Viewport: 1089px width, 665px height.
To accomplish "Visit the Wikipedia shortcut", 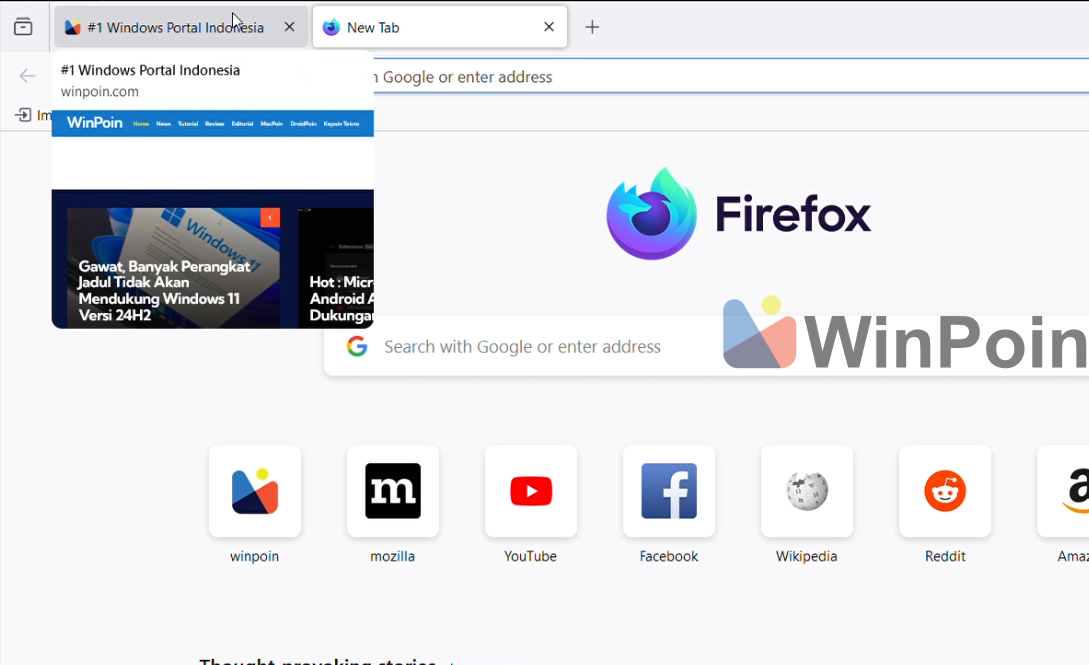I will [807, 491].
